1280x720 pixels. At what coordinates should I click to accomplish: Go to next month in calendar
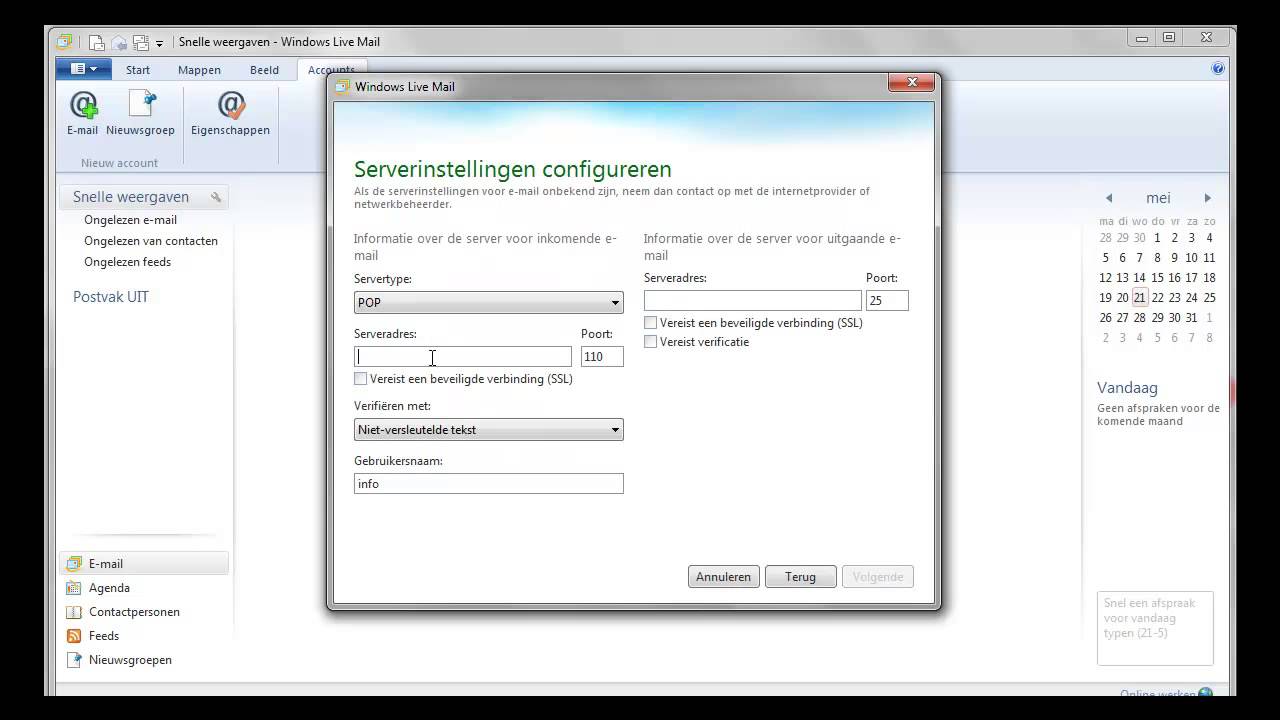coord(1207,198)
